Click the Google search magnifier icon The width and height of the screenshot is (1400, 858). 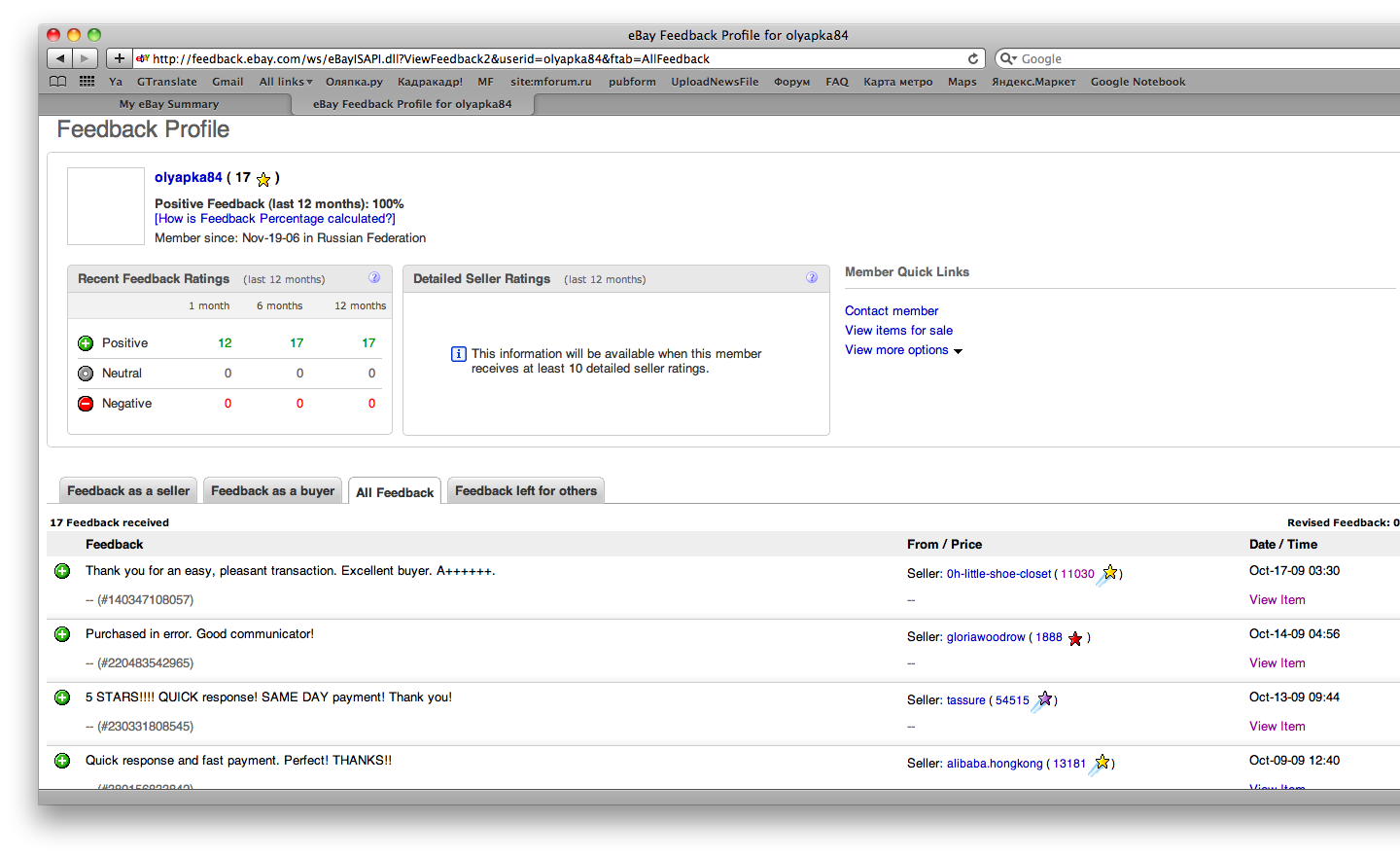1008,58
